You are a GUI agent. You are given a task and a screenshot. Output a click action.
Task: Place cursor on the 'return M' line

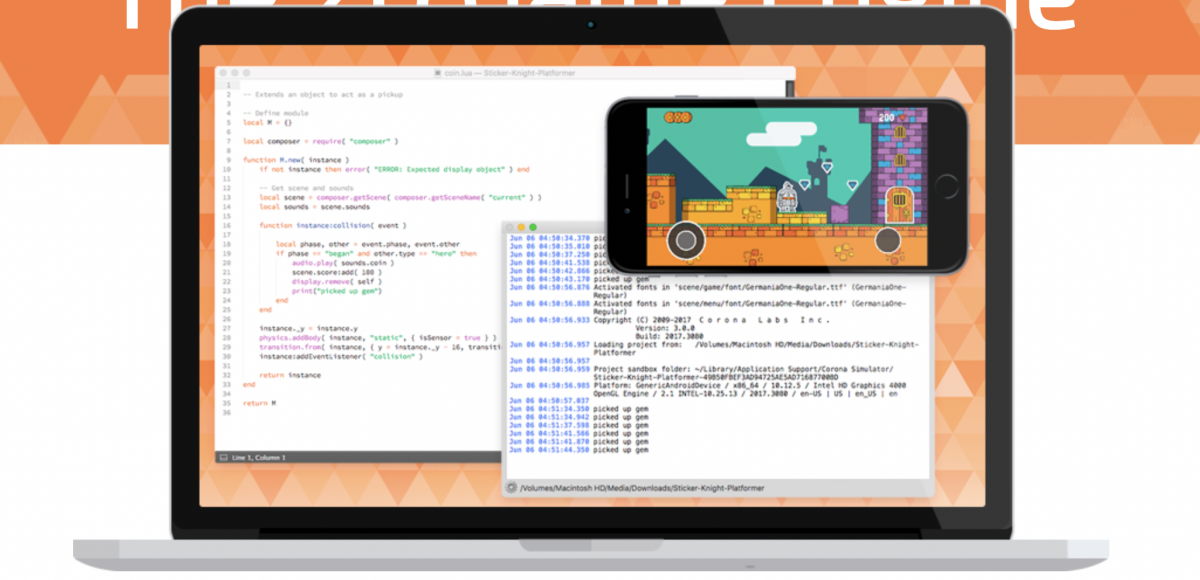click(259, 402)
